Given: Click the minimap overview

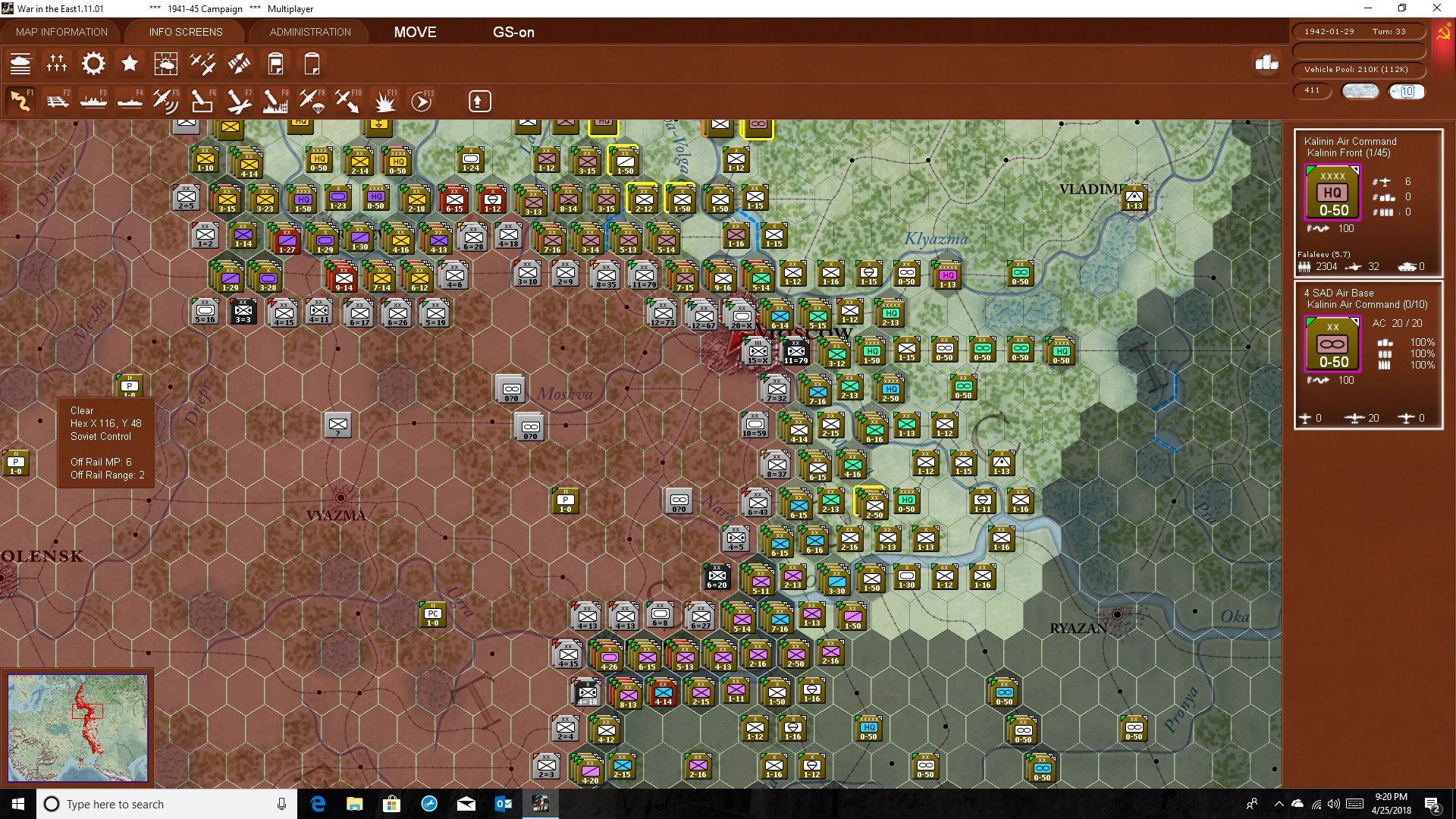Looking at the screenshot, I should tap(77, 728).
